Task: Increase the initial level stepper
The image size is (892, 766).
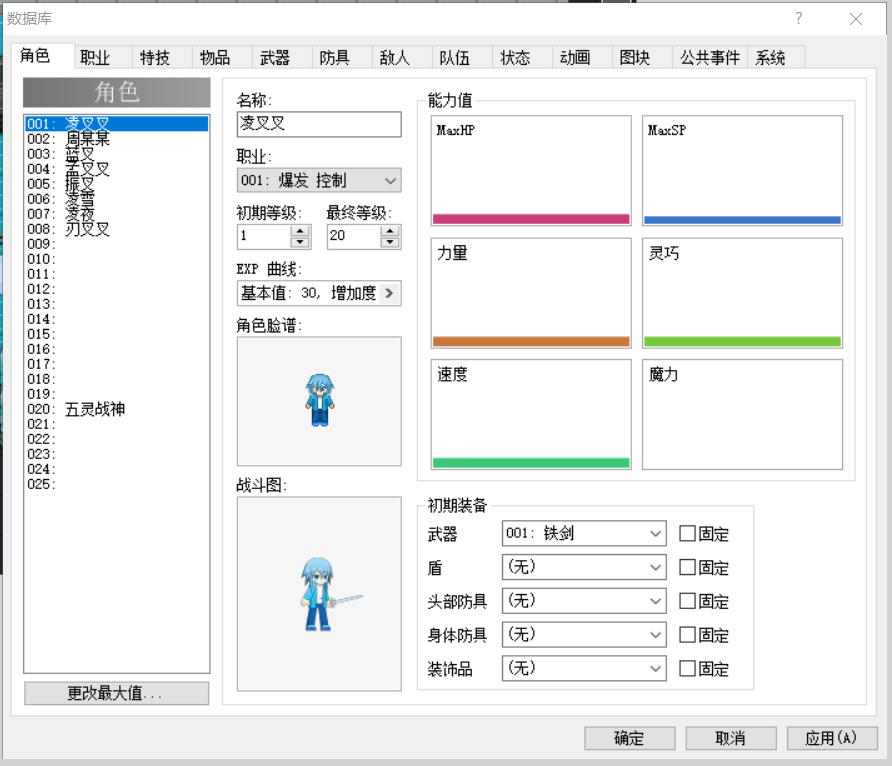Action: (x=300, y=230)
